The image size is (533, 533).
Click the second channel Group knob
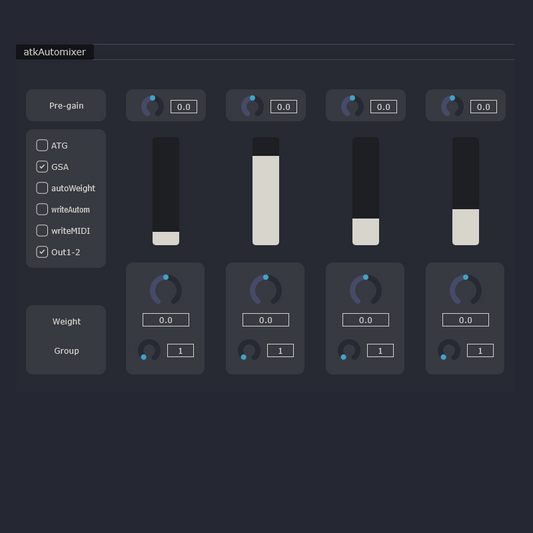tap(249, 350)
